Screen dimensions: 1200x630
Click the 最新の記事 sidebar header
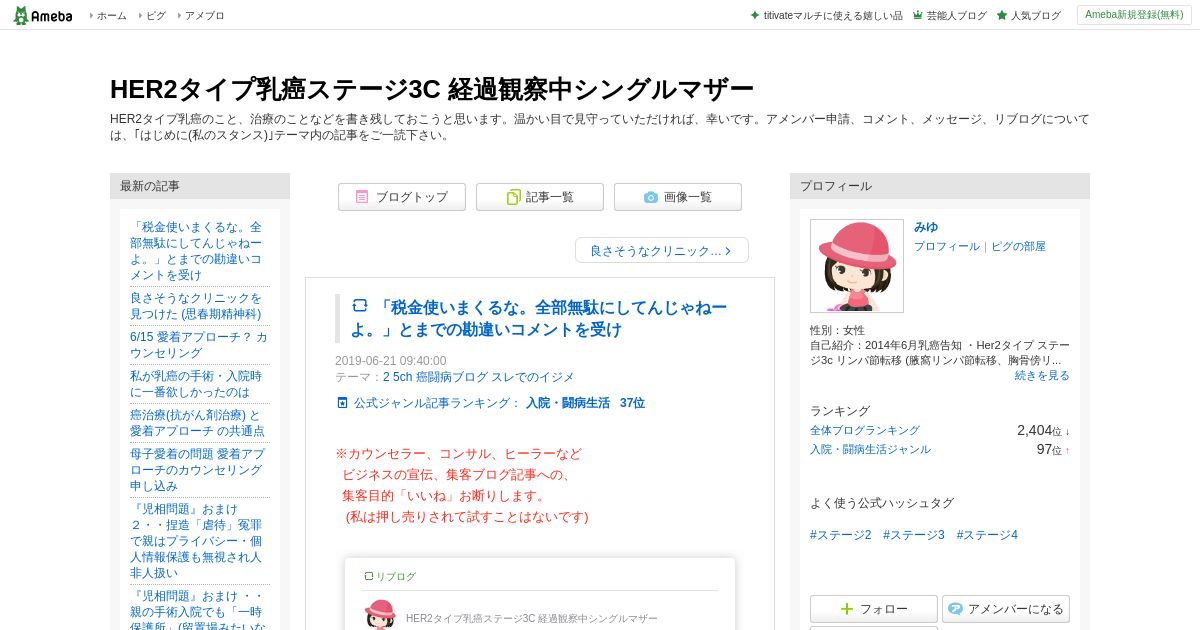[x=200, y=186]
